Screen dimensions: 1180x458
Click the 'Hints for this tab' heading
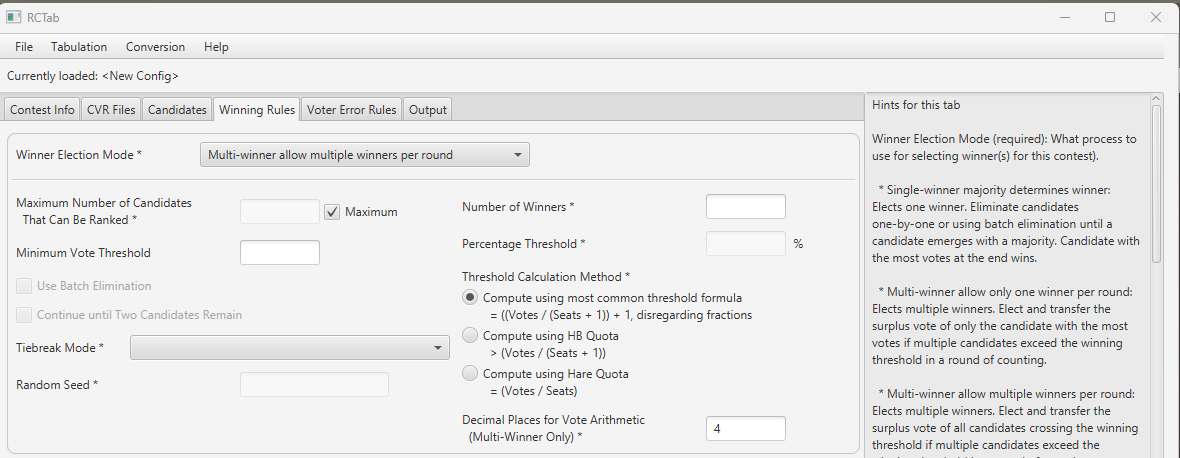916,105
